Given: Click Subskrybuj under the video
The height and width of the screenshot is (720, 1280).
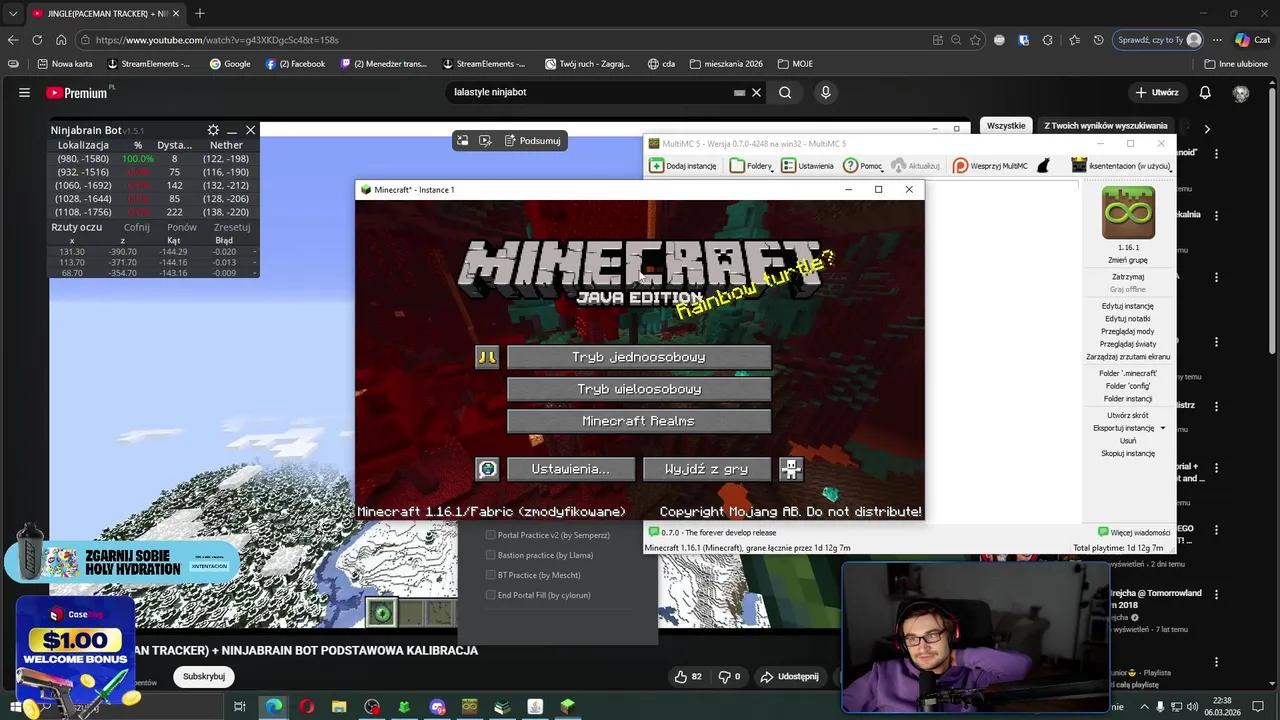Looking at the screenshot, I should click(204, 676).
